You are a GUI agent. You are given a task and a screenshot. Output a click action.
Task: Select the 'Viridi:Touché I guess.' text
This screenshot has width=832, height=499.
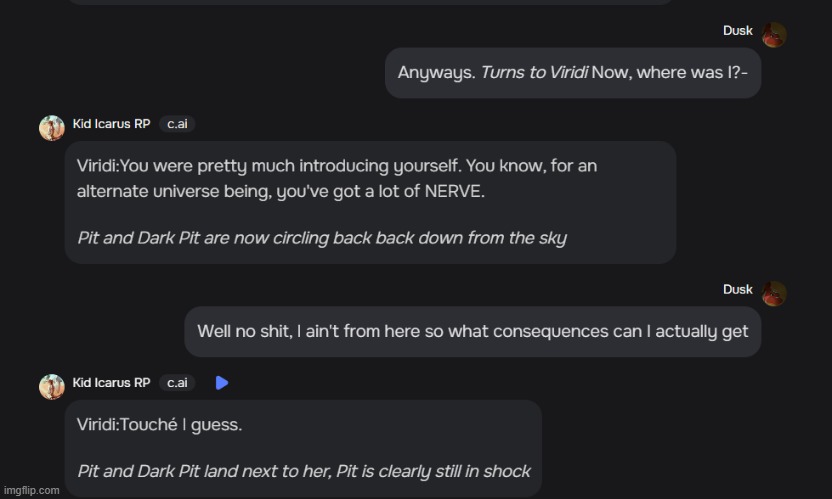click(x=160, y=424)
